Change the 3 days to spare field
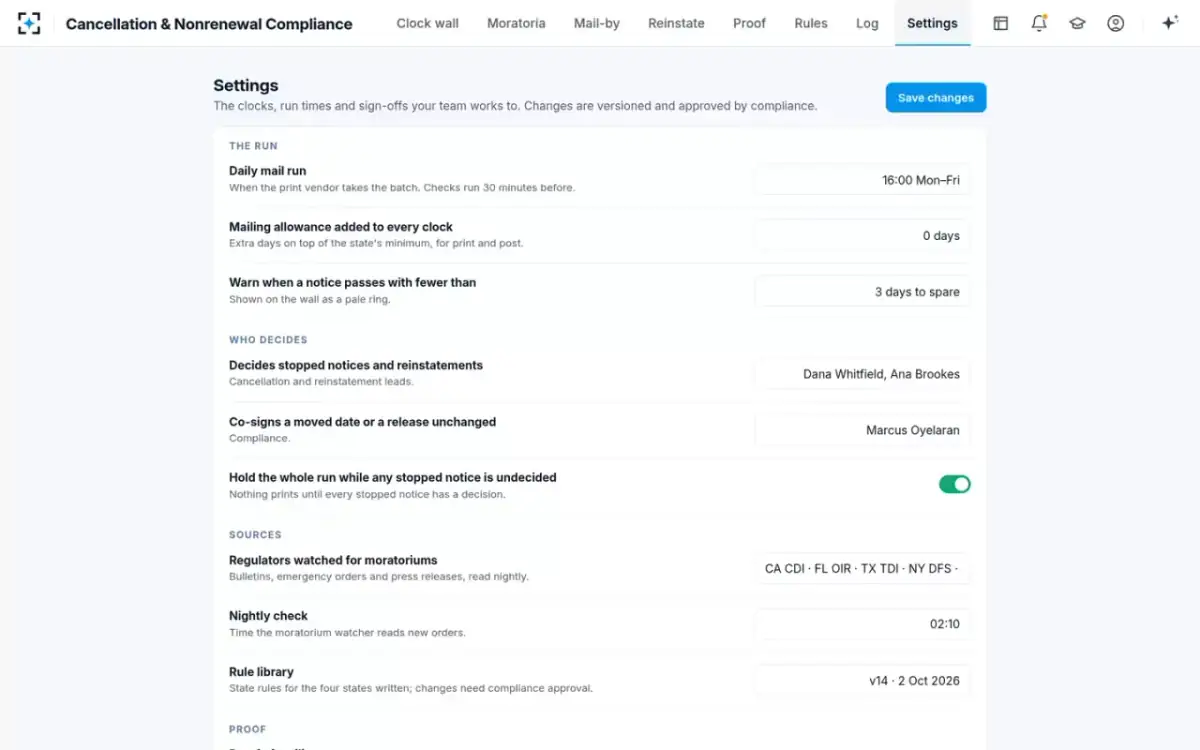 pos(862,292)
